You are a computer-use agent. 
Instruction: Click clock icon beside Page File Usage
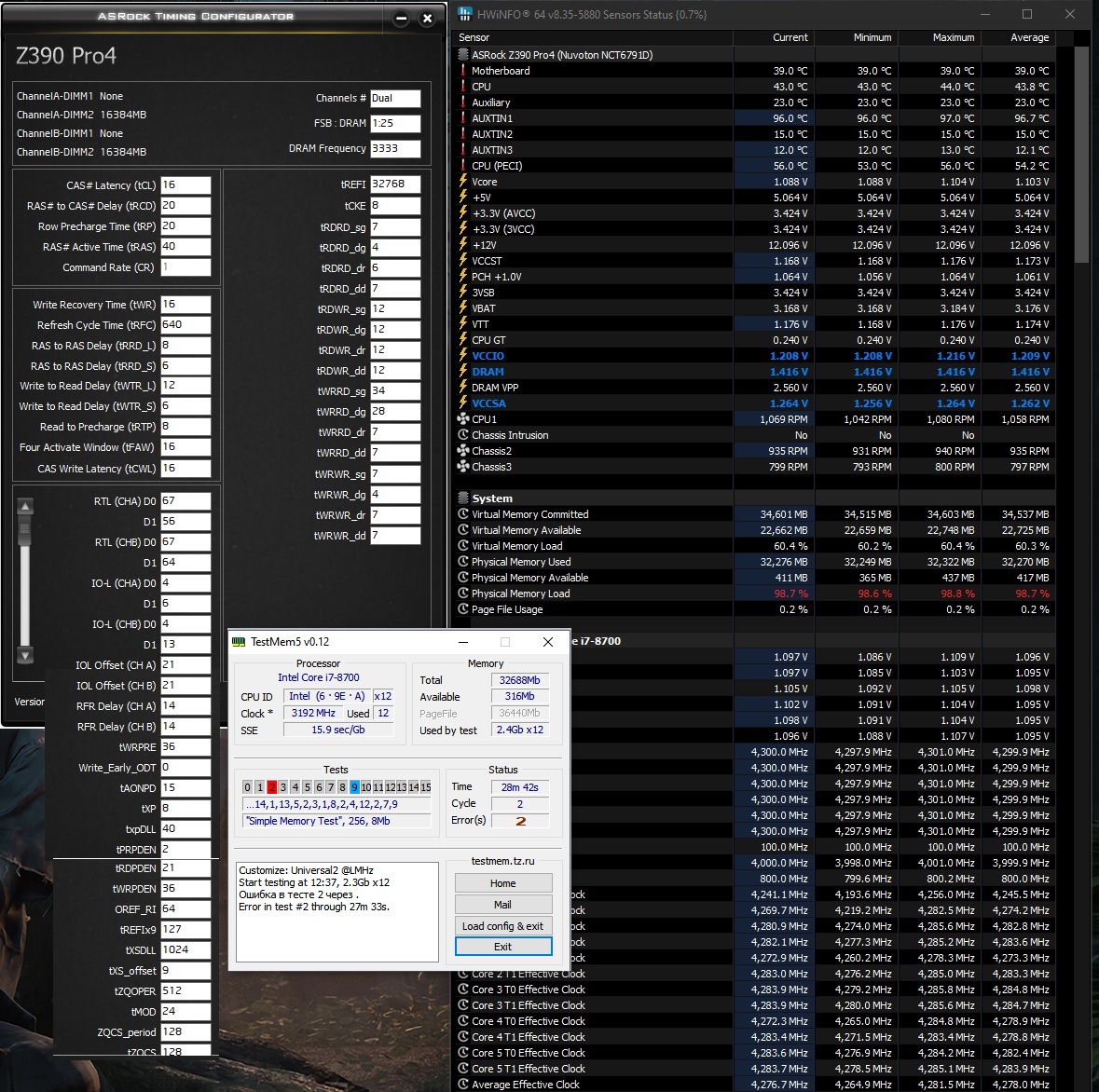pos(462,609)
